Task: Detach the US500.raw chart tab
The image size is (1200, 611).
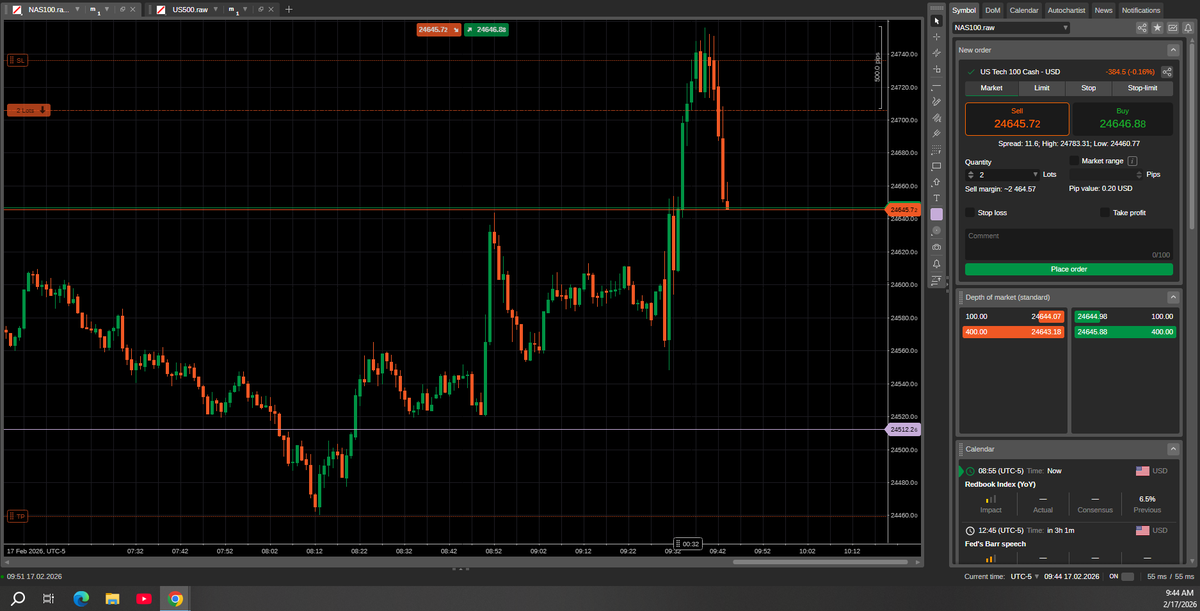Action: pos(259,9)
